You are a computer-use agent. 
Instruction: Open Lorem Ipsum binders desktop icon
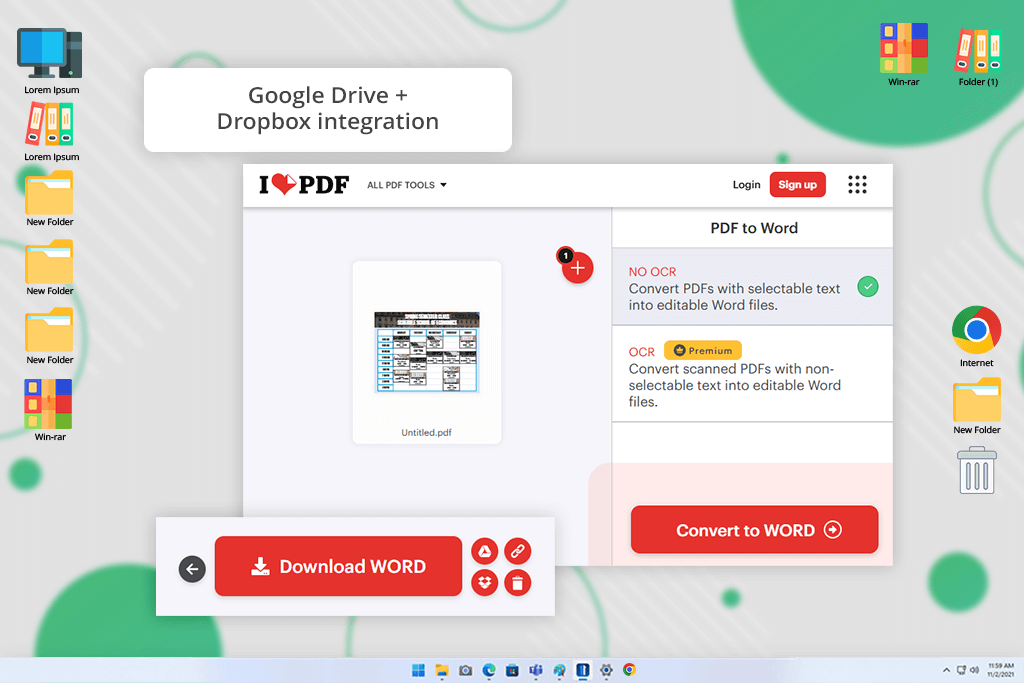51,131
